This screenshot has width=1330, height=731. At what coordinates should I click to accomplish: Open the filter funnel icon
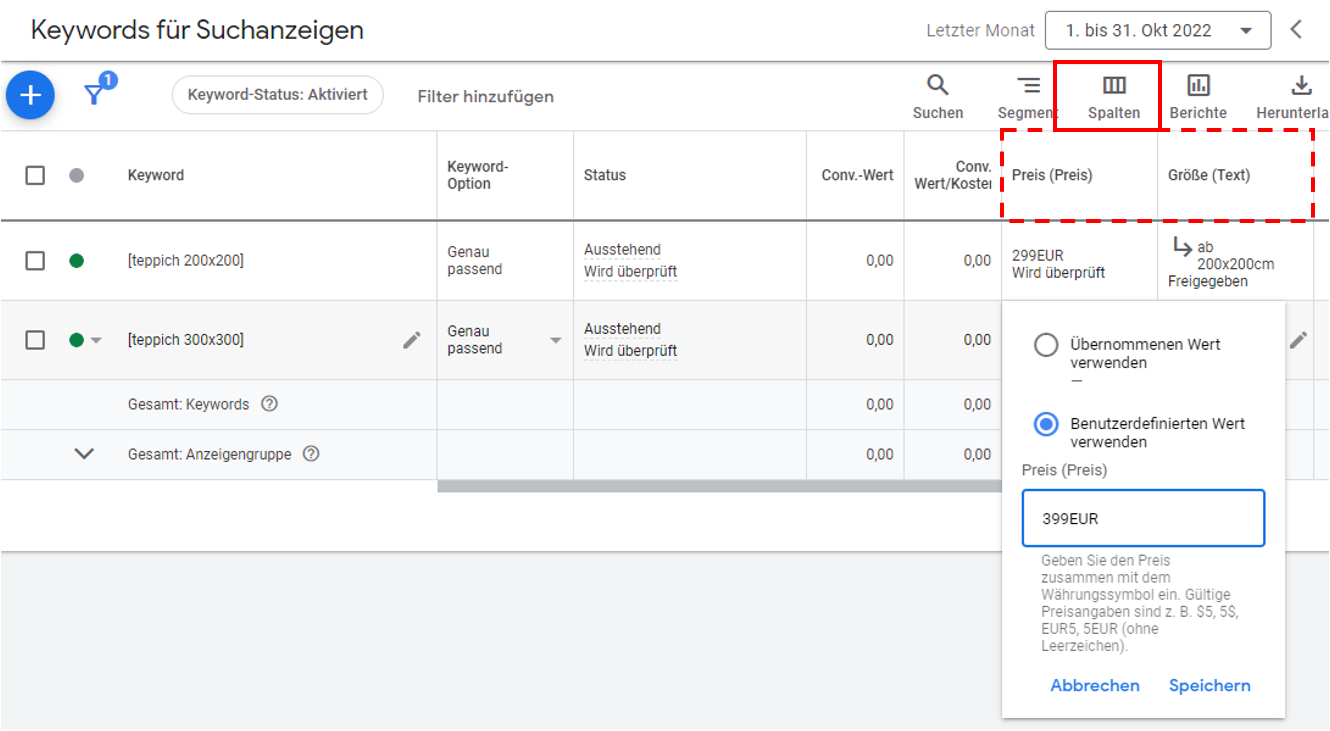pyautogui.click(x=95, y=94)
